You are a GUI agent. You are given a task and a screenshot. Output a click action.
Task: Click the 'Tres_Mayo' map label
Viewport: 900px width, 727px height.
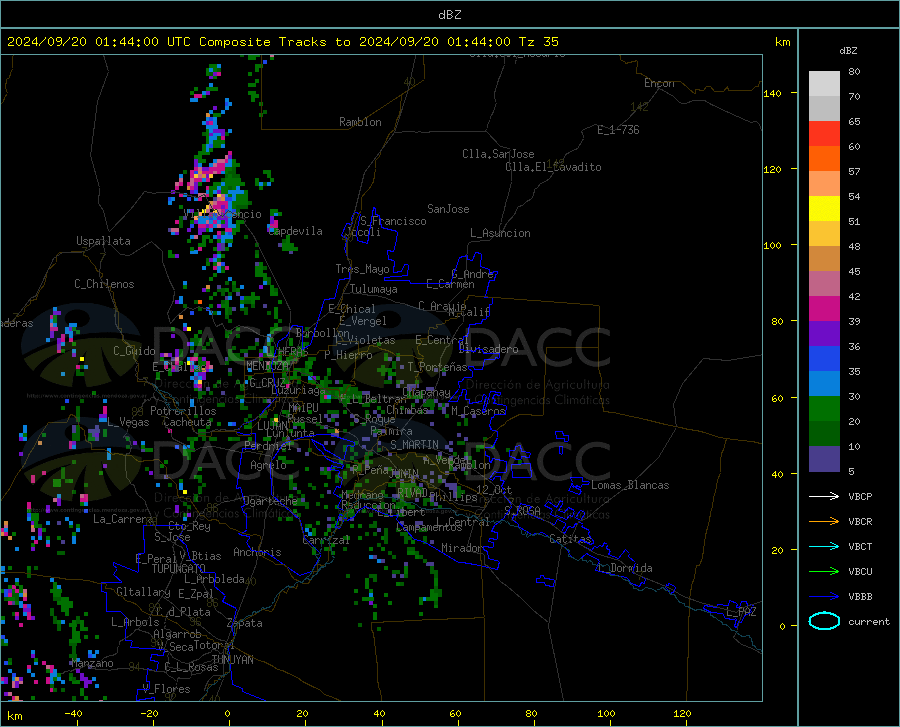click(x=362, y=269)
